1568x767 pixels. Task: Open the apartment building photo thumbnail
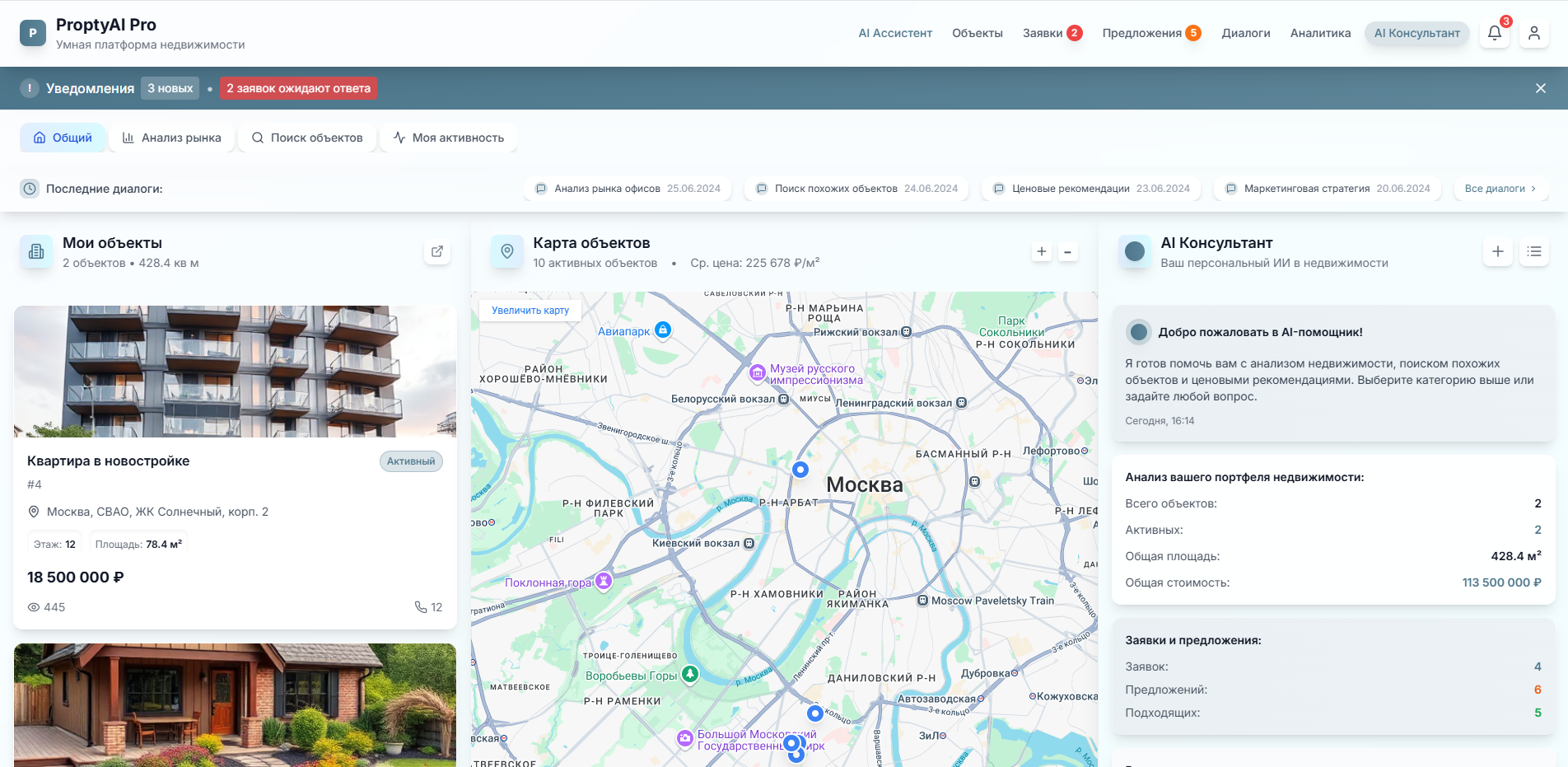235,372
